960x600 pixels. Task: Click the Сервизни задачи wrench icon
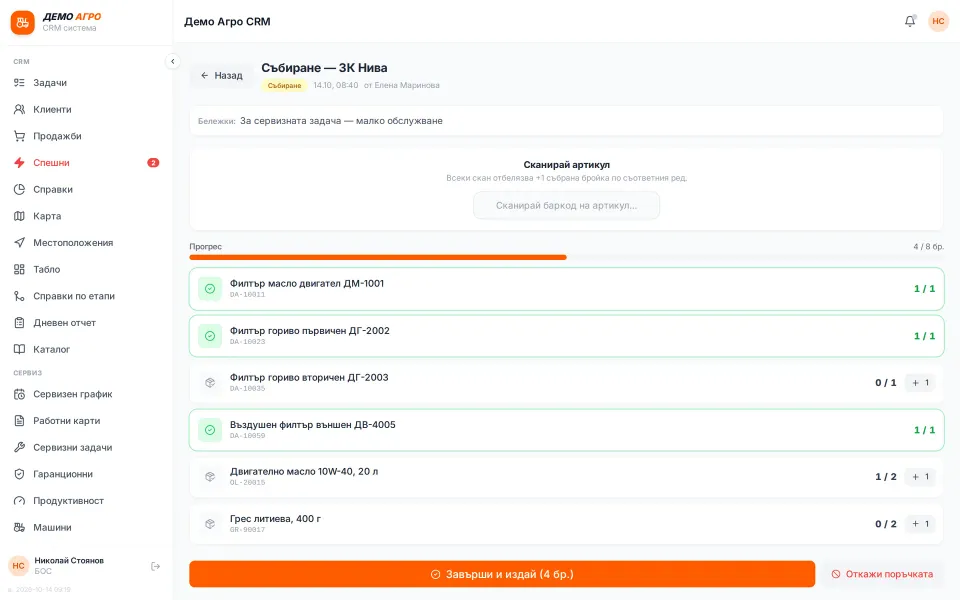[x=20, y=448]
